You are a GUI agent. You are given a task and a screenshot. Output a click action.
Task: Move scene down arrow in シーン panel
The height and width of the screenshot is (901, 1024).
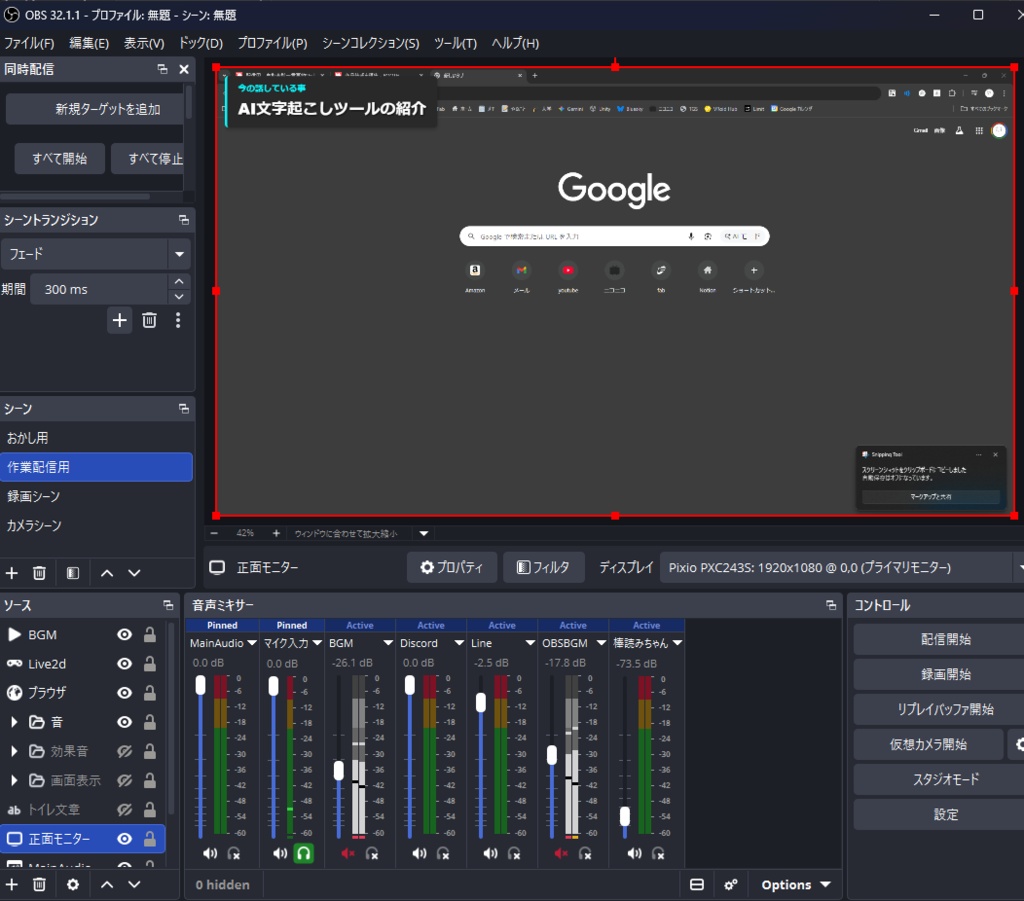tap(135, 573)
